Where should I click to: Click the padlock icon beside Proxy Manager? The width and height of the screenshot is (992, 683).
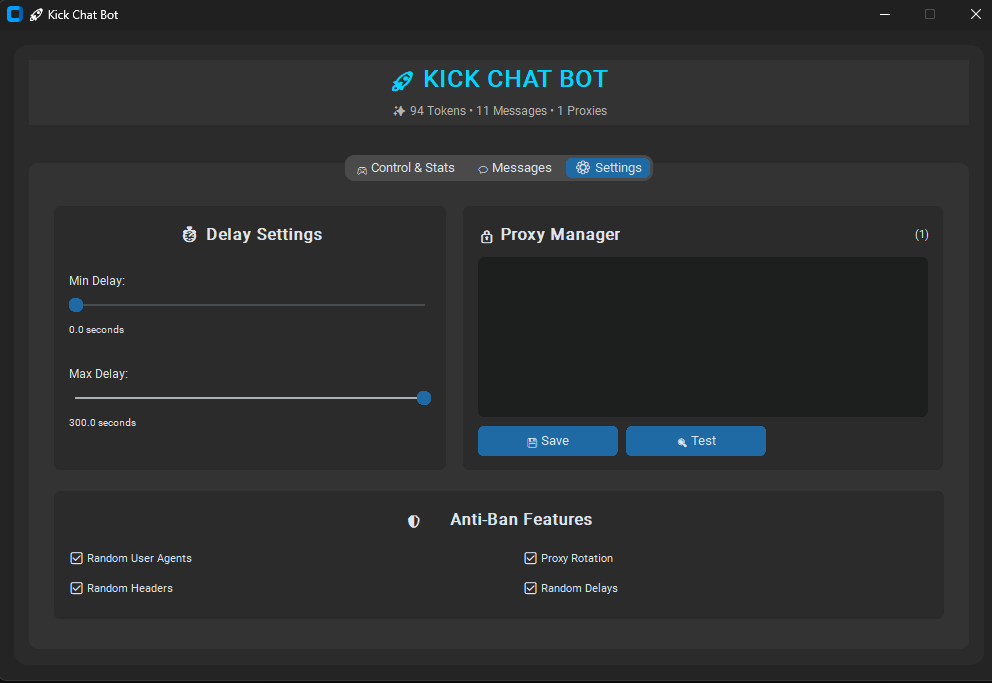point(487,236)
